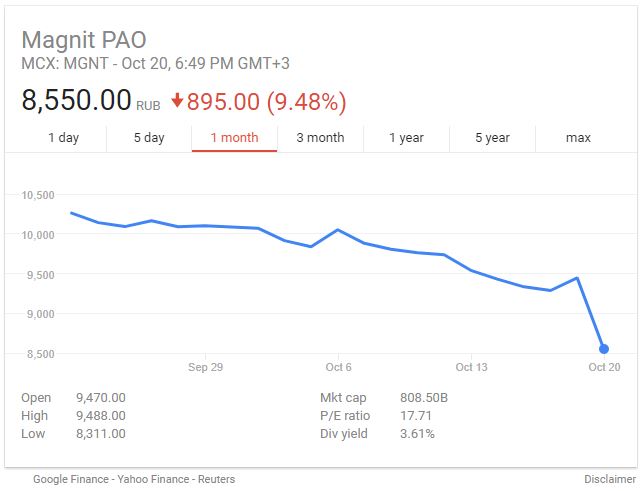Screen dimensions: 644x491
Task: Follow the Reuters source link
Action: click(216, 479)
